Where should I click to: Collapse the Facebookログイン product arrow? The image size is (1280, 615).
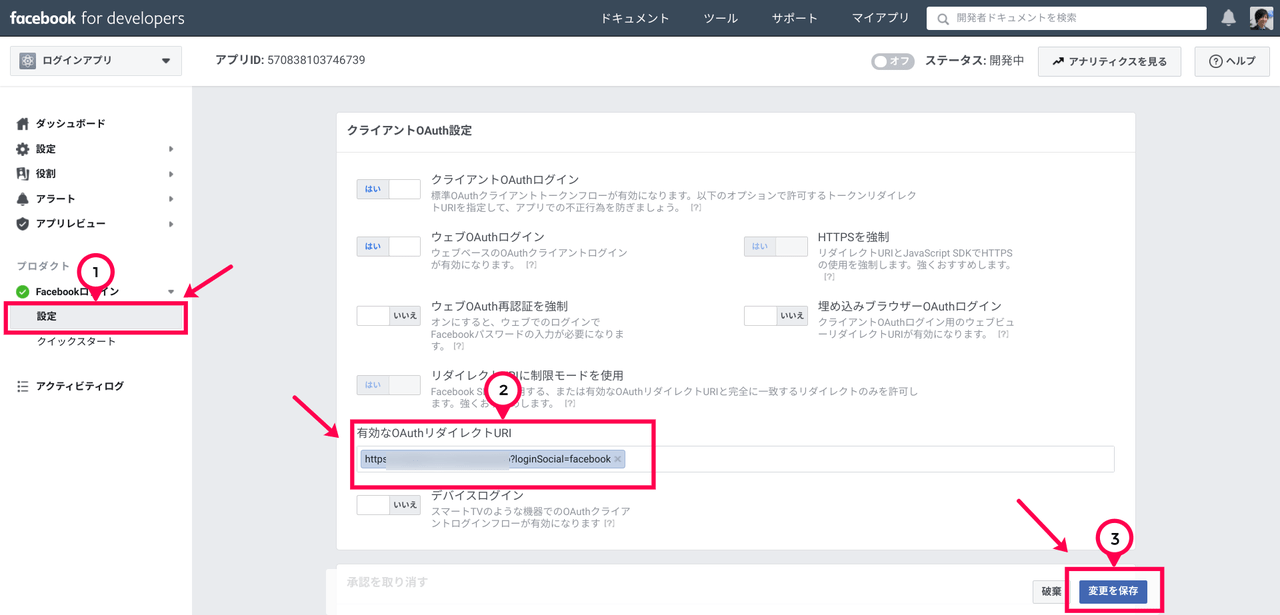pyautogui.click(x=171, y=292)
